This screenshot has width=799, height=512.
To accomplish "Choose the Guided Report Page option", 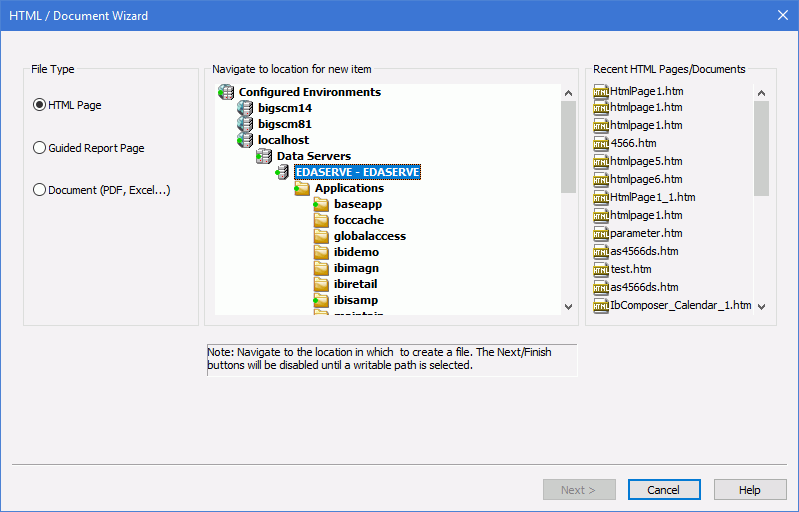I will tap(40, 148).
